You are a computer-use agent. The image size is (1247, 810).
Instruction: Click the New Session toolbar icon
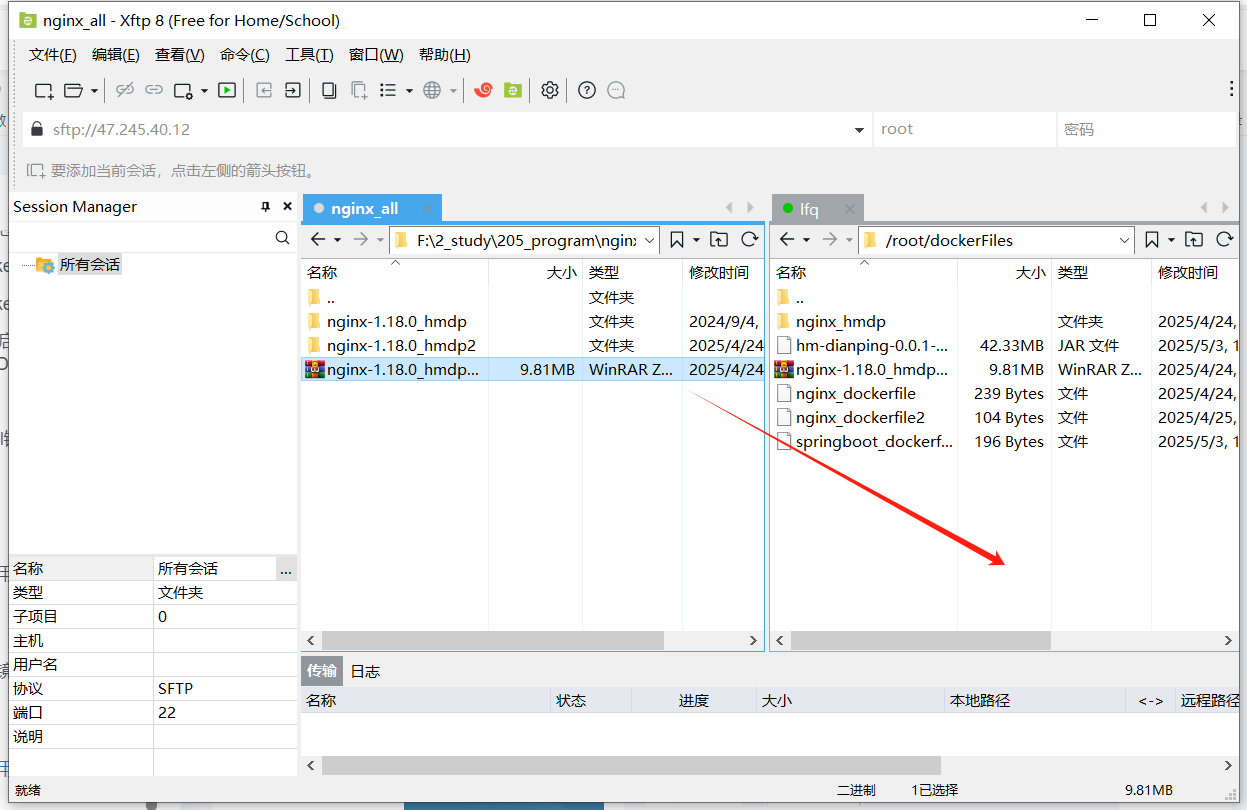(x=44, y=90)
